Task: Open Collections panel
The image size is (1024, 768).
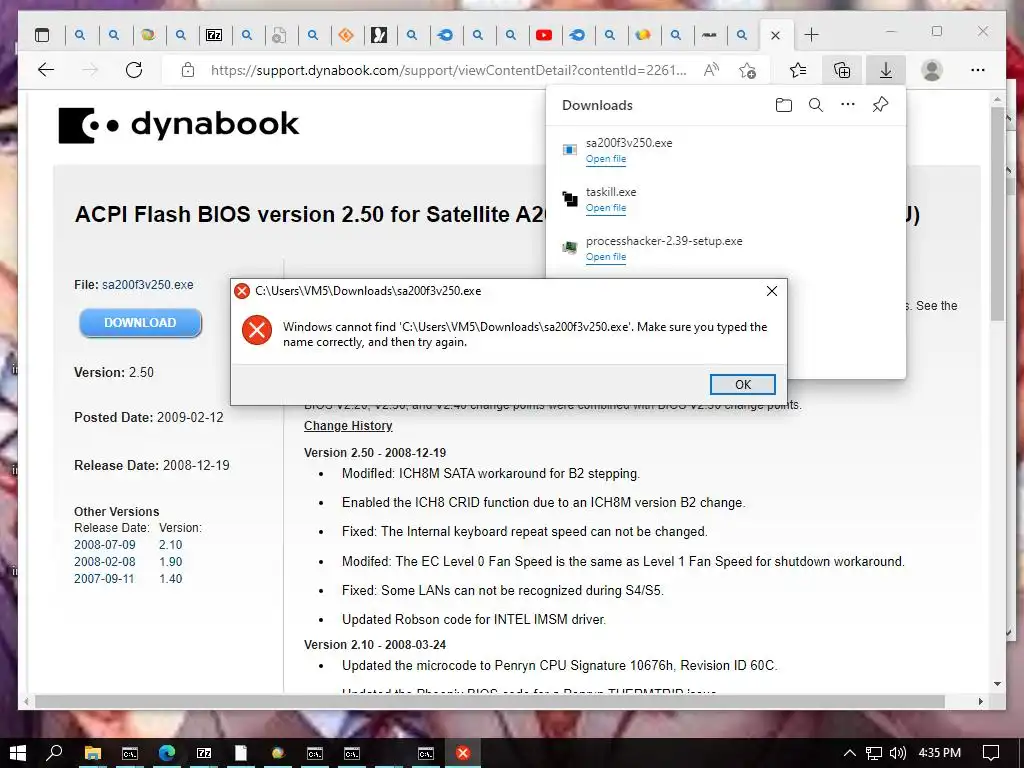Action: point(842,70)
